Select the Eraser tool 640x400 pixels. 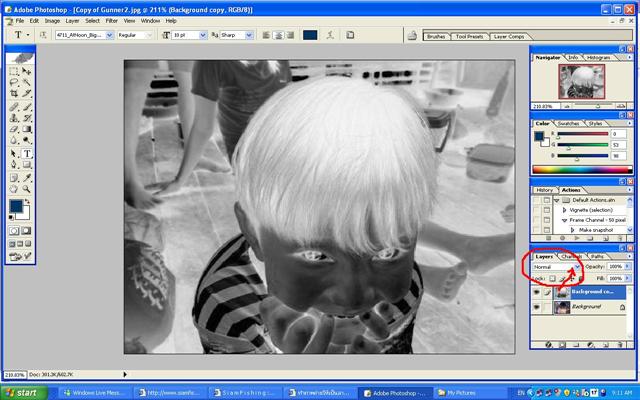coord(14,129)
